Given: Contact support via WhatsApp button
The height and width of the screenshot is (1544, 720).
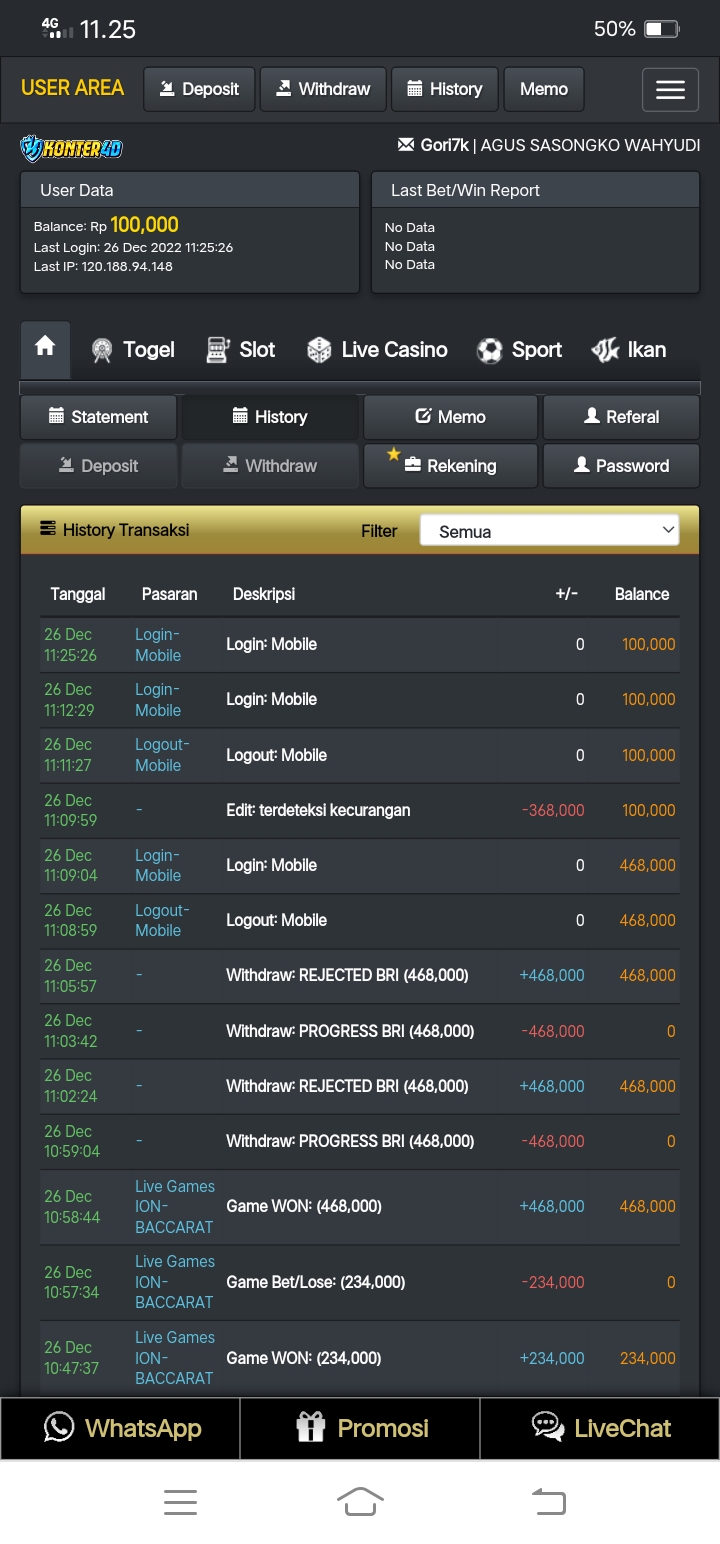Looking at the screenshot, I should click(121, 1428).
